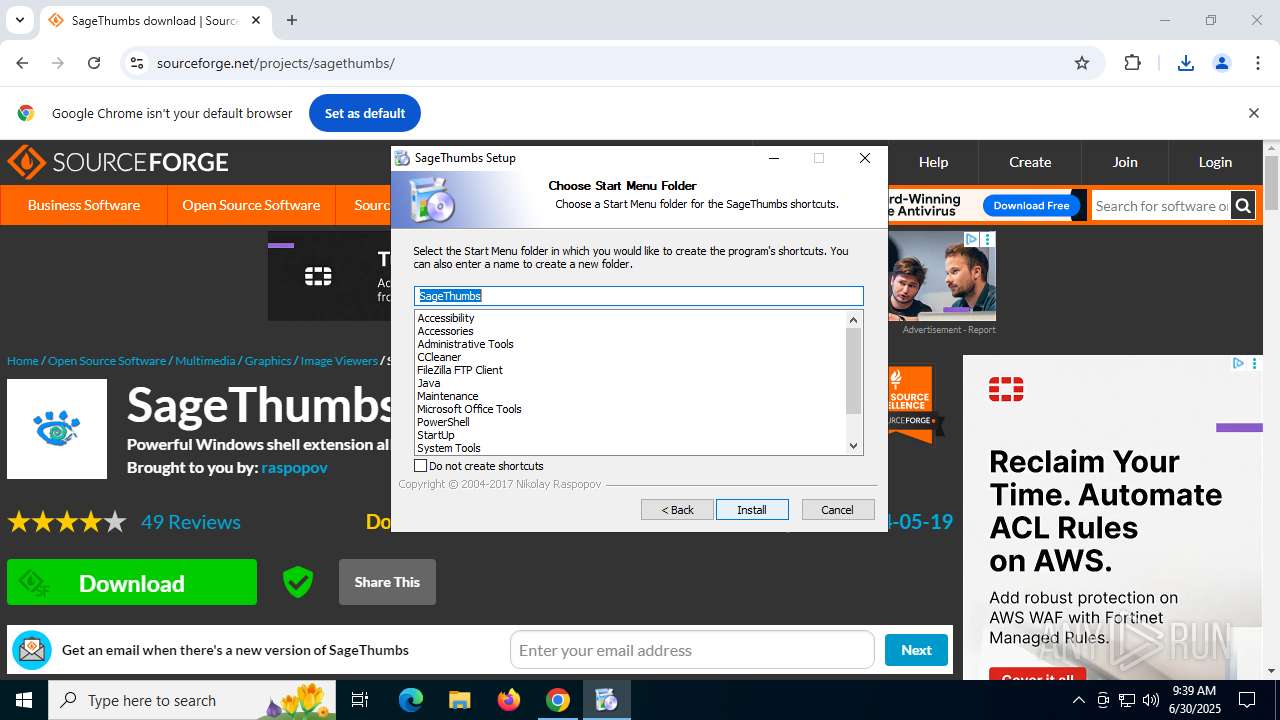
Task: Open the 49 Reviews link
Action: pos(191,522)
